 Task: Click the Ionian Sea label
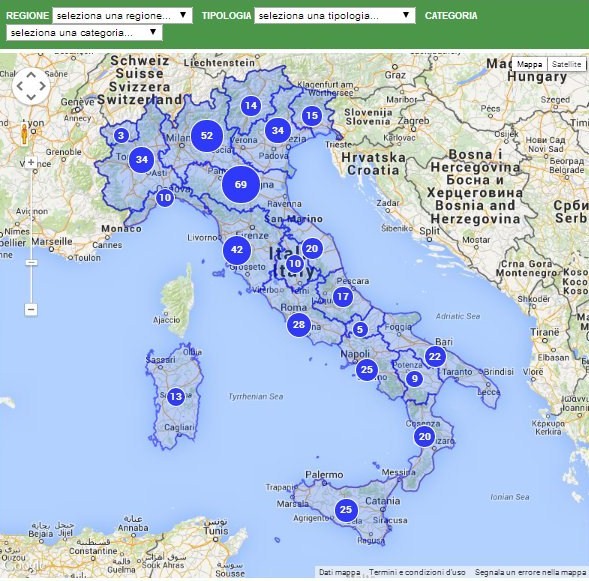510,497
